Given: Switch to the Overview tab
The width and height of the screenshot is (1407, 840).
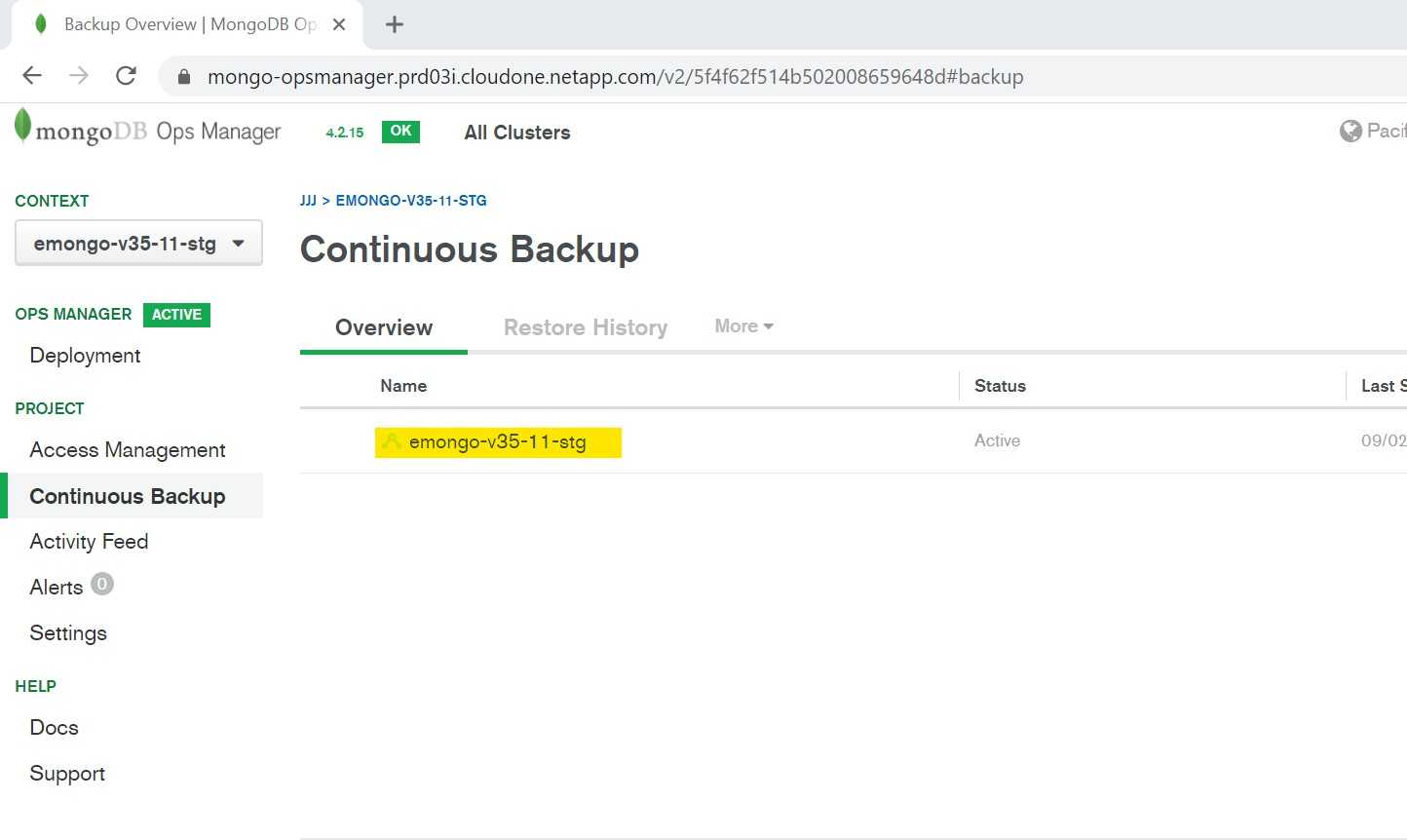Looking at the screenshot, I should (x=384, y=327).
